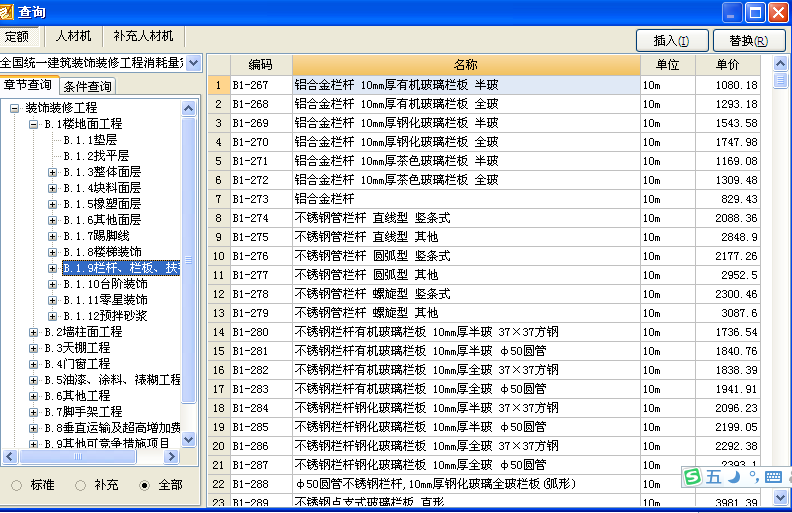Toggle the 五 Wubi input mode indicator
Viewport: 792px width, 513px height.
713,477
